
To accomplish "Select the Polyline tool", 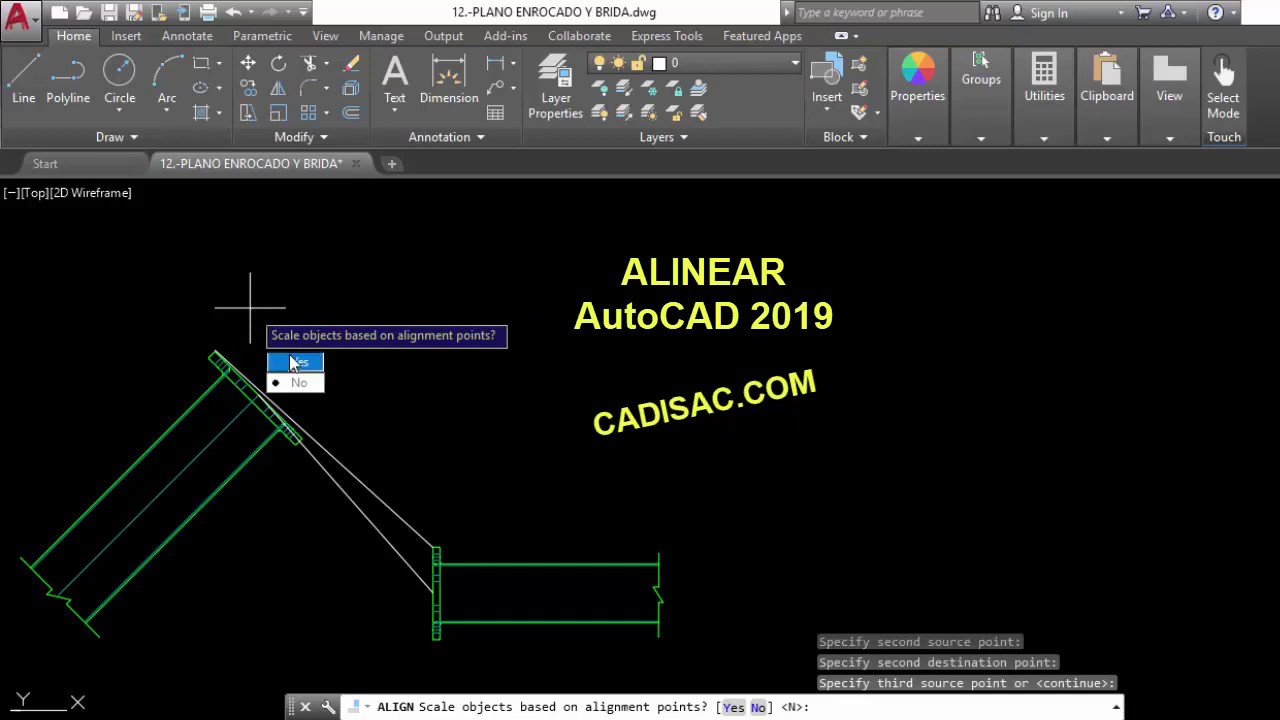I will coord(68,79).
